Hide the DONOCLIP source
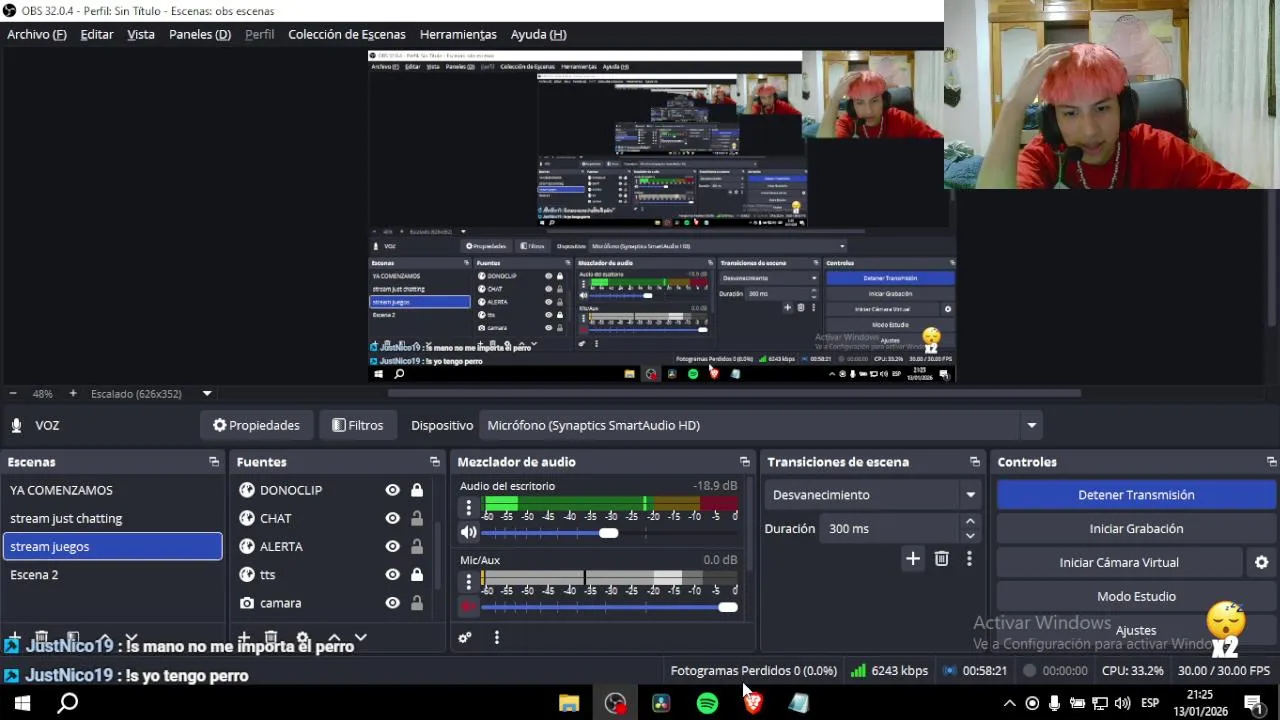1280x720 pixels. click(x=392, y=490)
